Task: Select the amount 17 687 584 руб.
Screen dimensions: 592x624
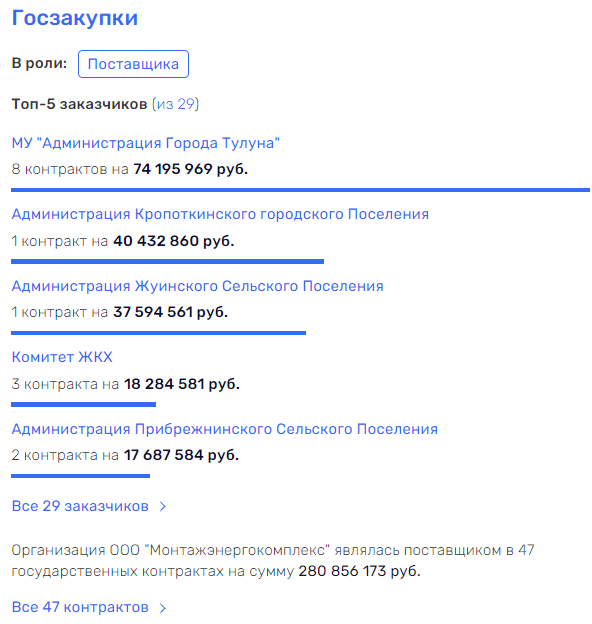Action: [181, 455]
